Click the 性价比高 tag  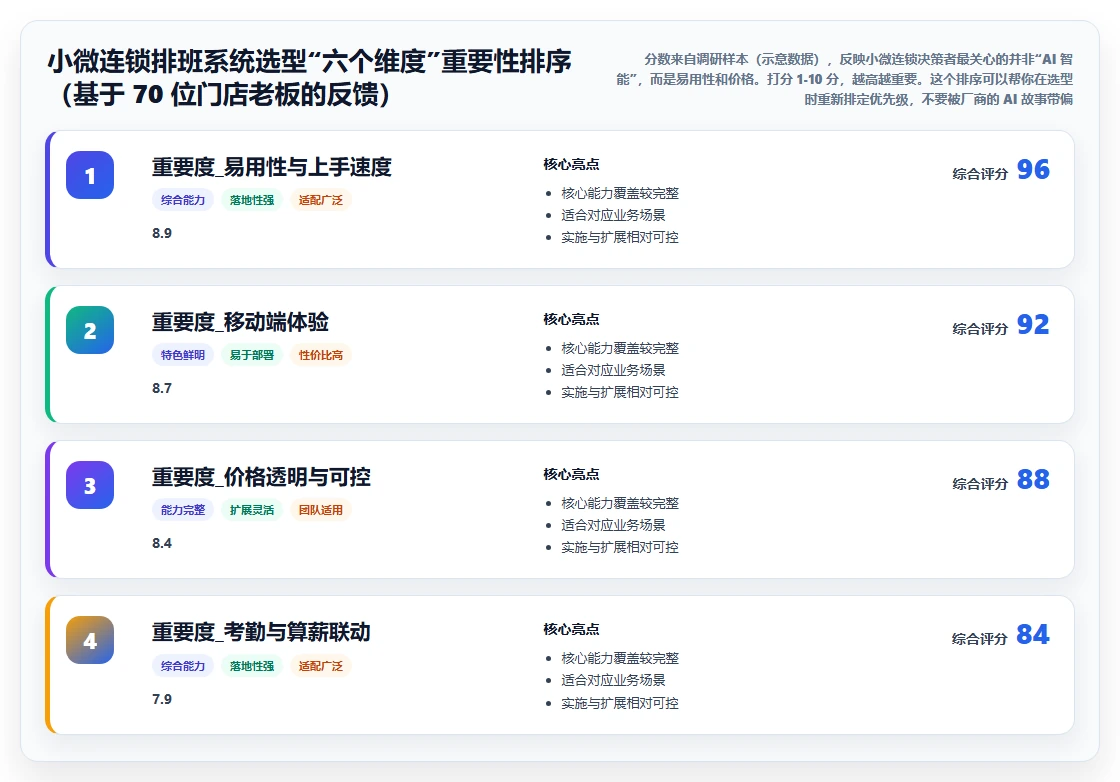pos(321,355)
